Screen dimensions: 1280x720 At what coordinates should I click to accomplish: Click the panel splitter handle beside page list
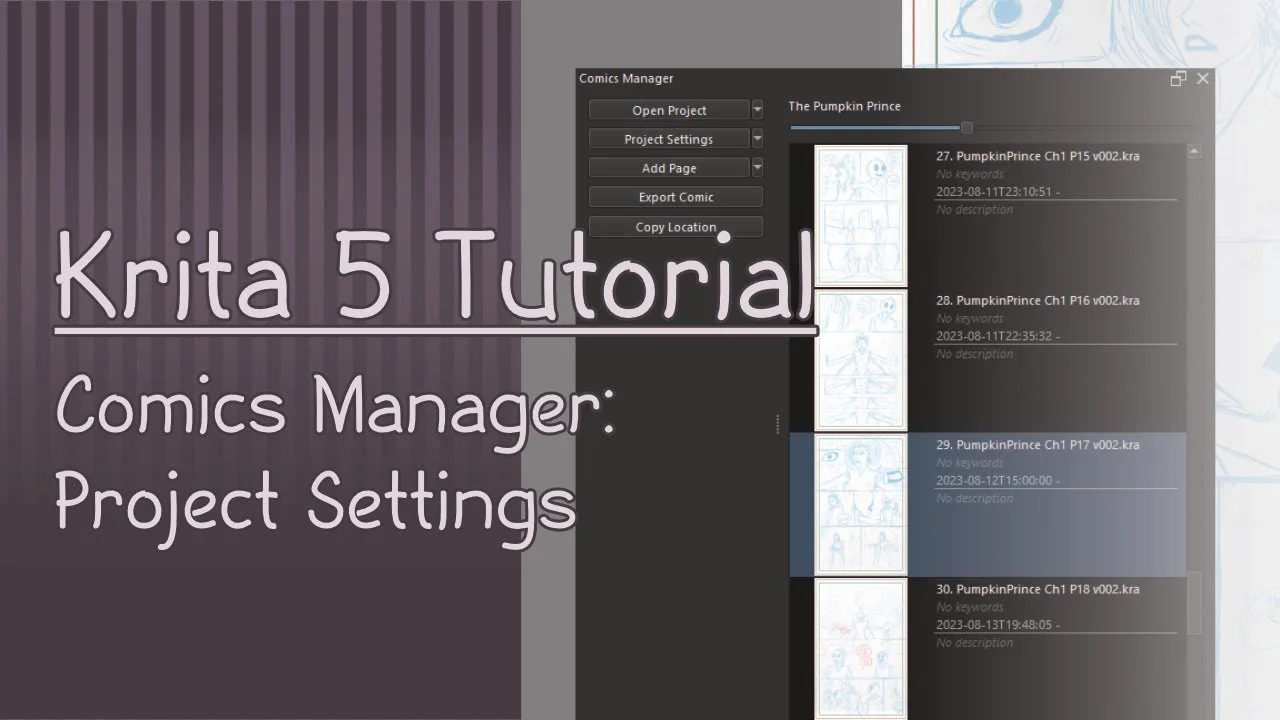tap(778, 424)
